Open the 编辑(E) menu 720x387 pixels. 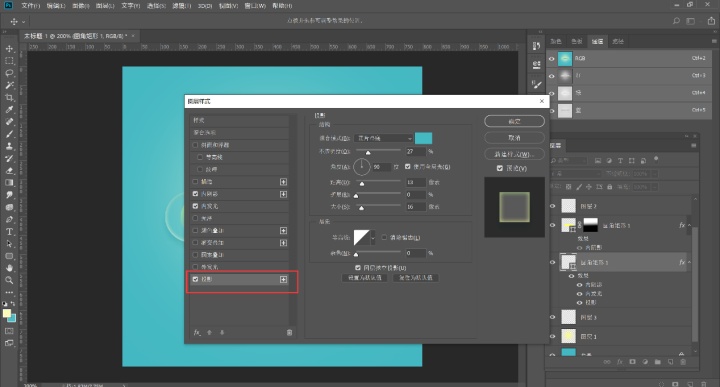point(56,6)
